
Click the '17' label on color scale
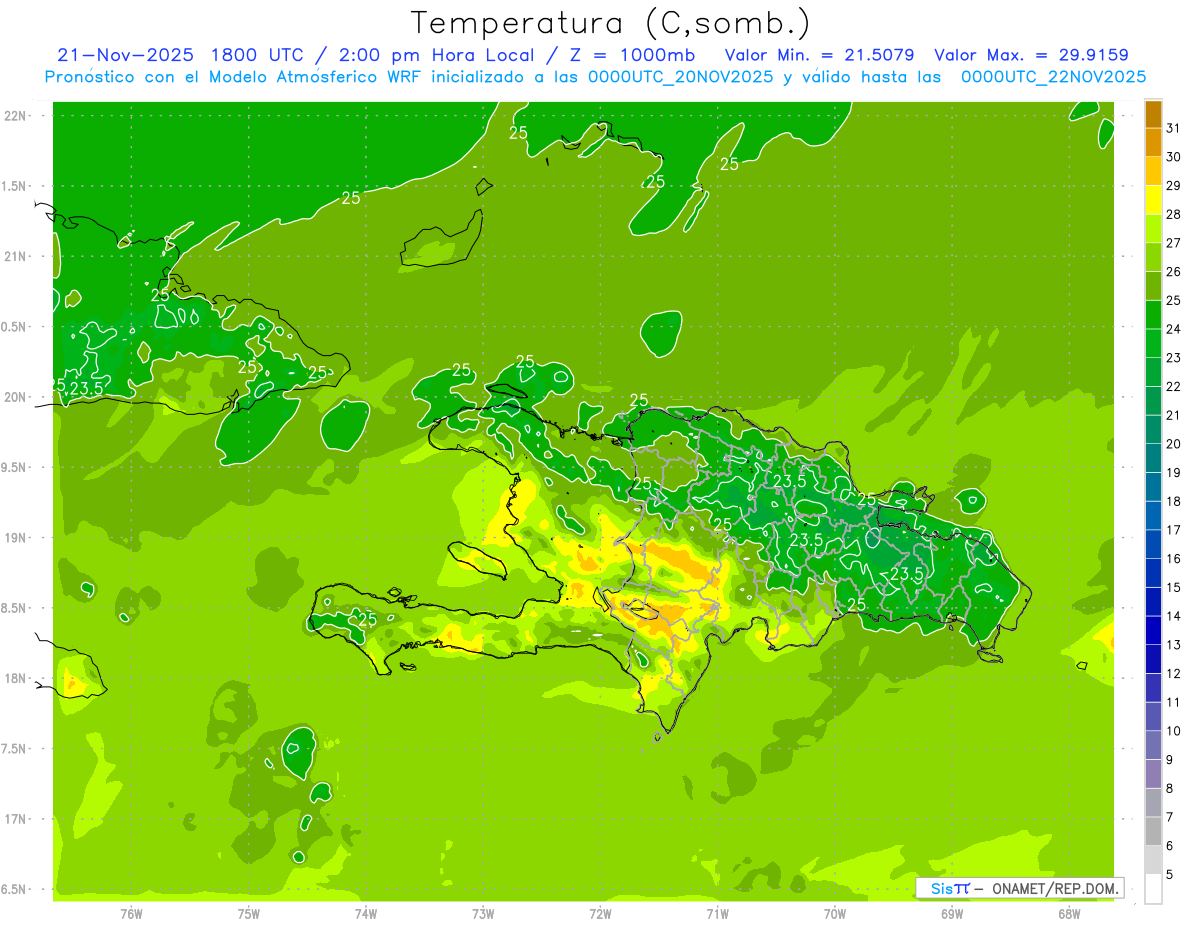click(x=1174, y=530)
